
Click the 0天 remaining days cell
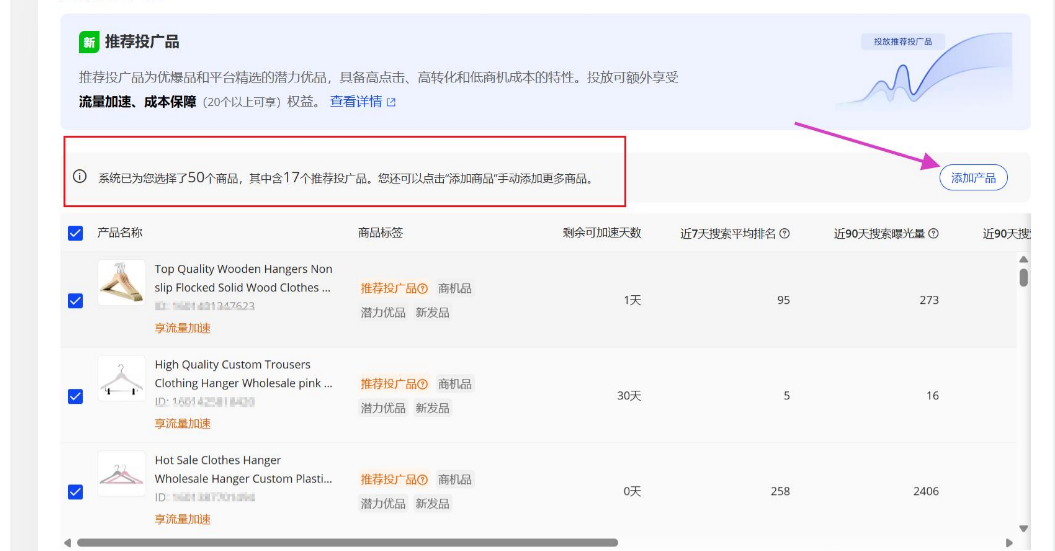pyautogui.click(x=632, y=491)
